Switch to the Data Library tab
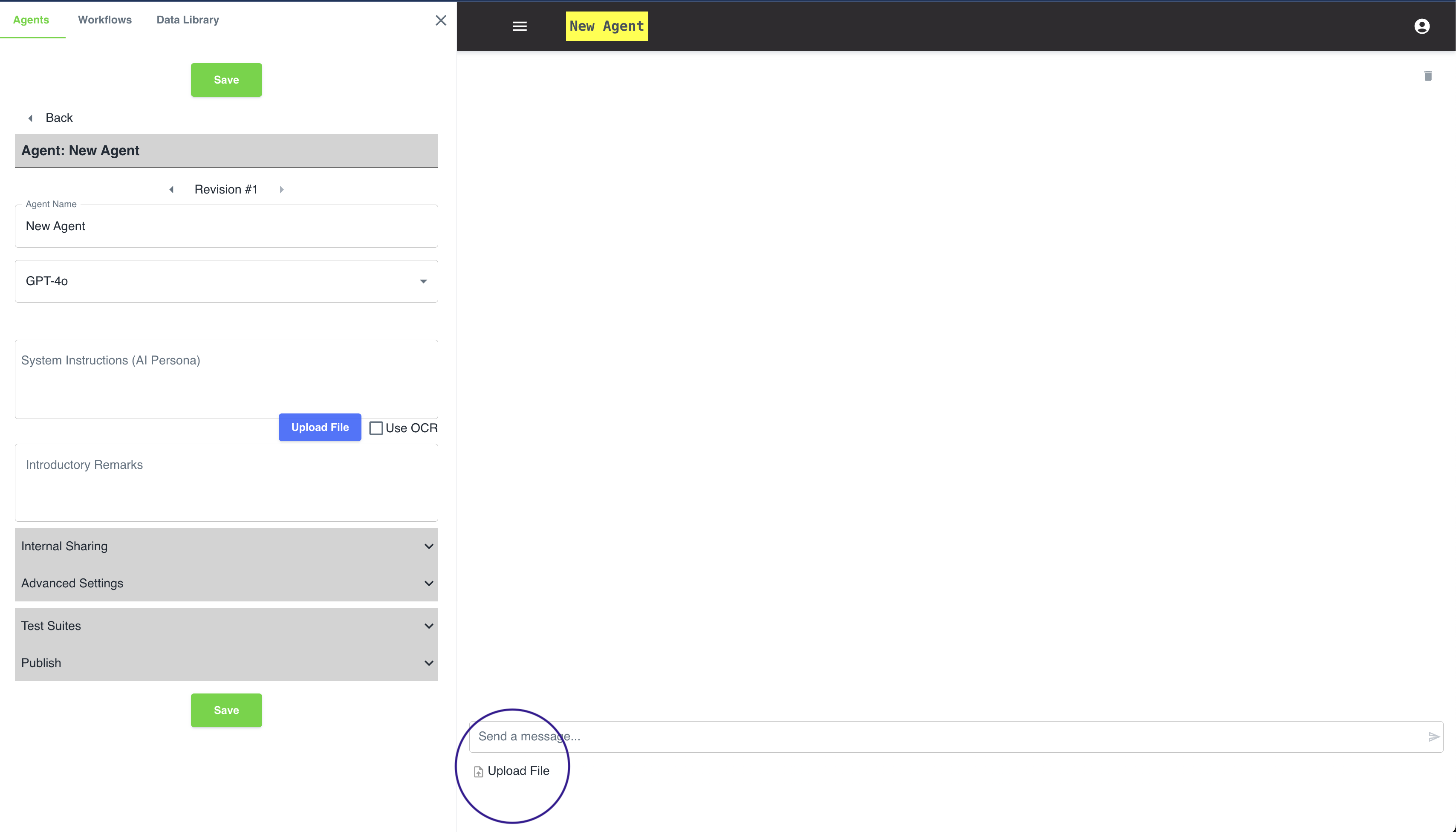The width and height of the screenshot is (1456, 832). pos(188,20)
